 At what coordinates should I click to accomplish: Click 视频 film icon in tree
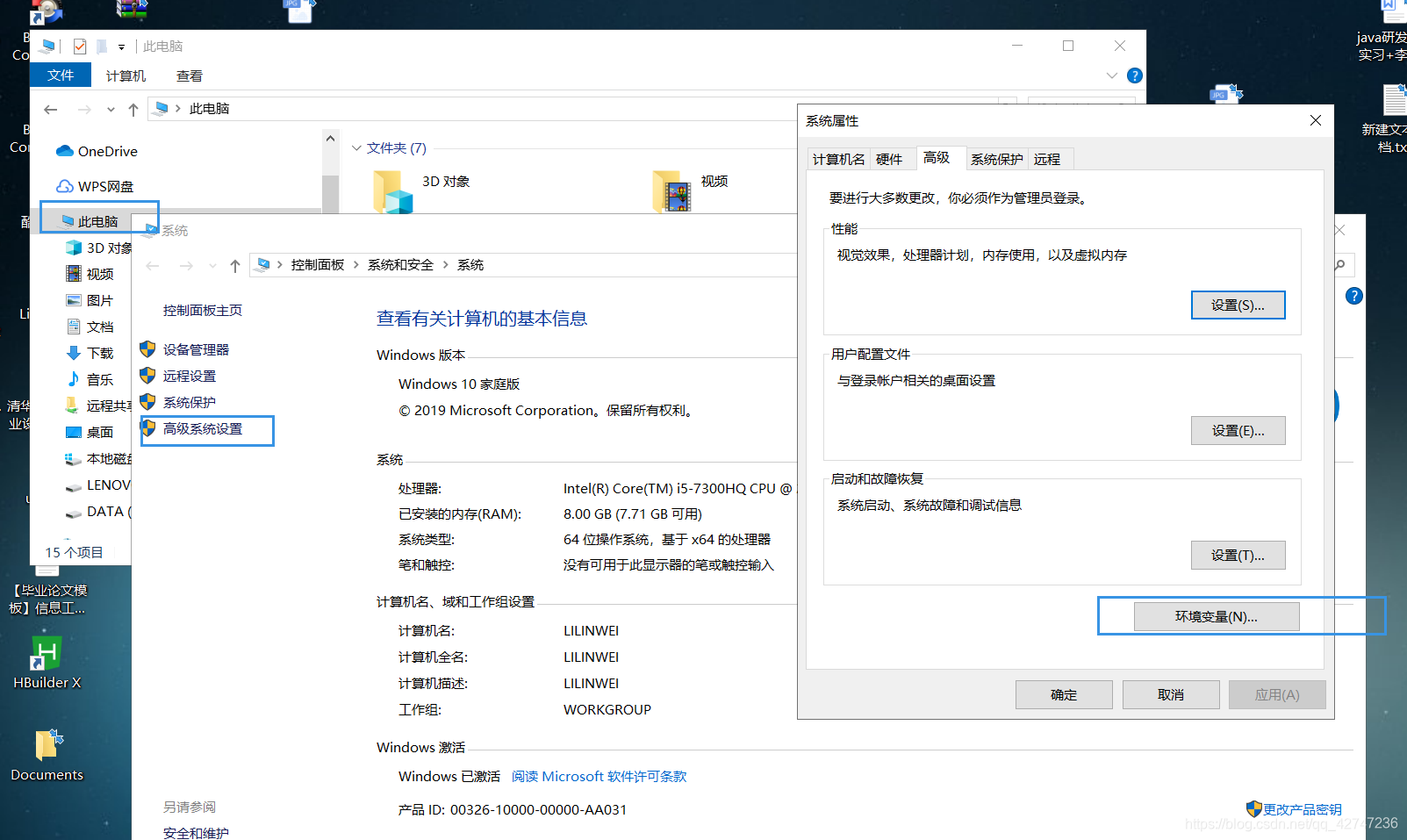(74, 274)
